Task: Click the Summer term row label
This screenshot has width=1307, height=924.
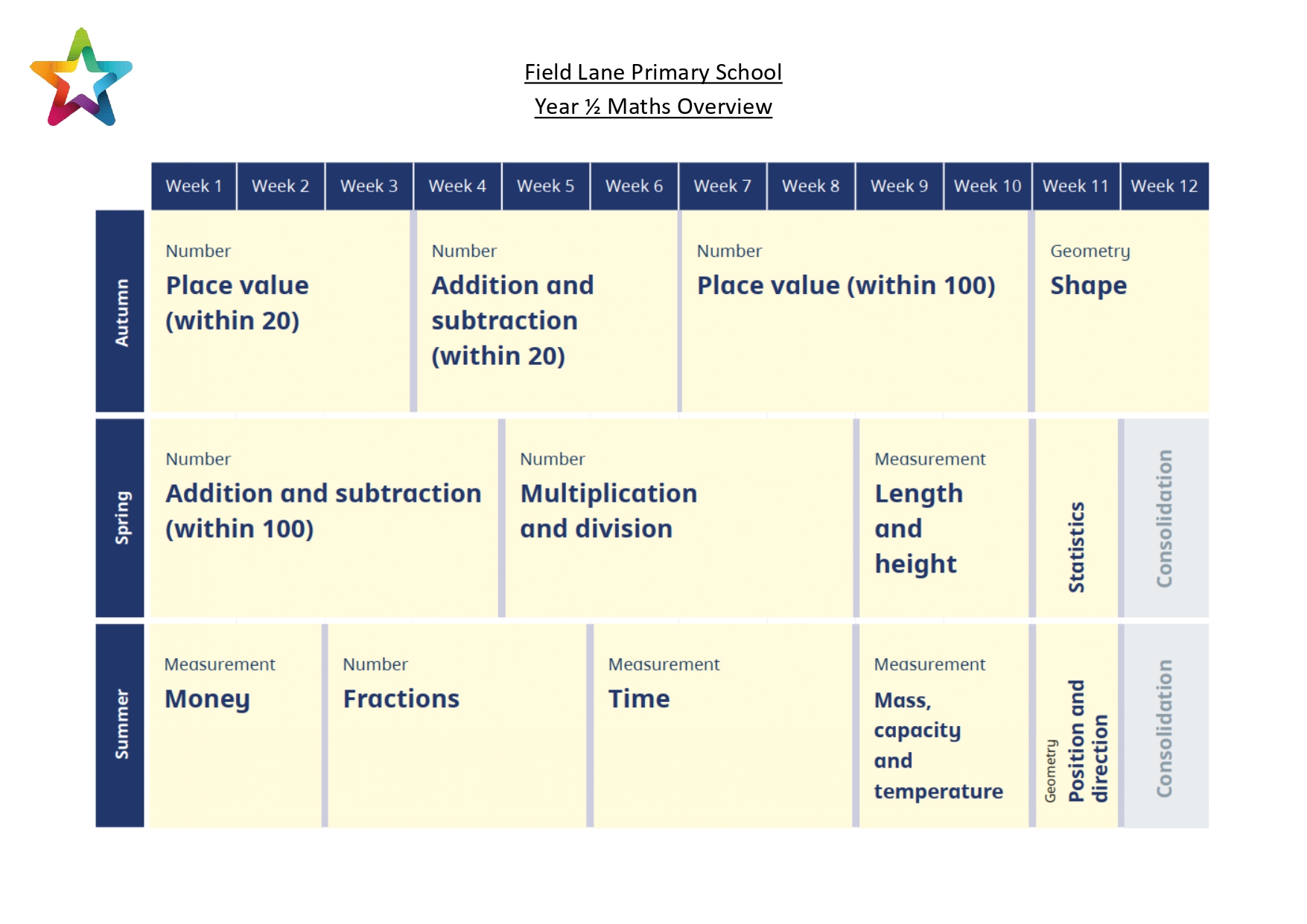Action: pyautogui.click(x=120, y=725)
